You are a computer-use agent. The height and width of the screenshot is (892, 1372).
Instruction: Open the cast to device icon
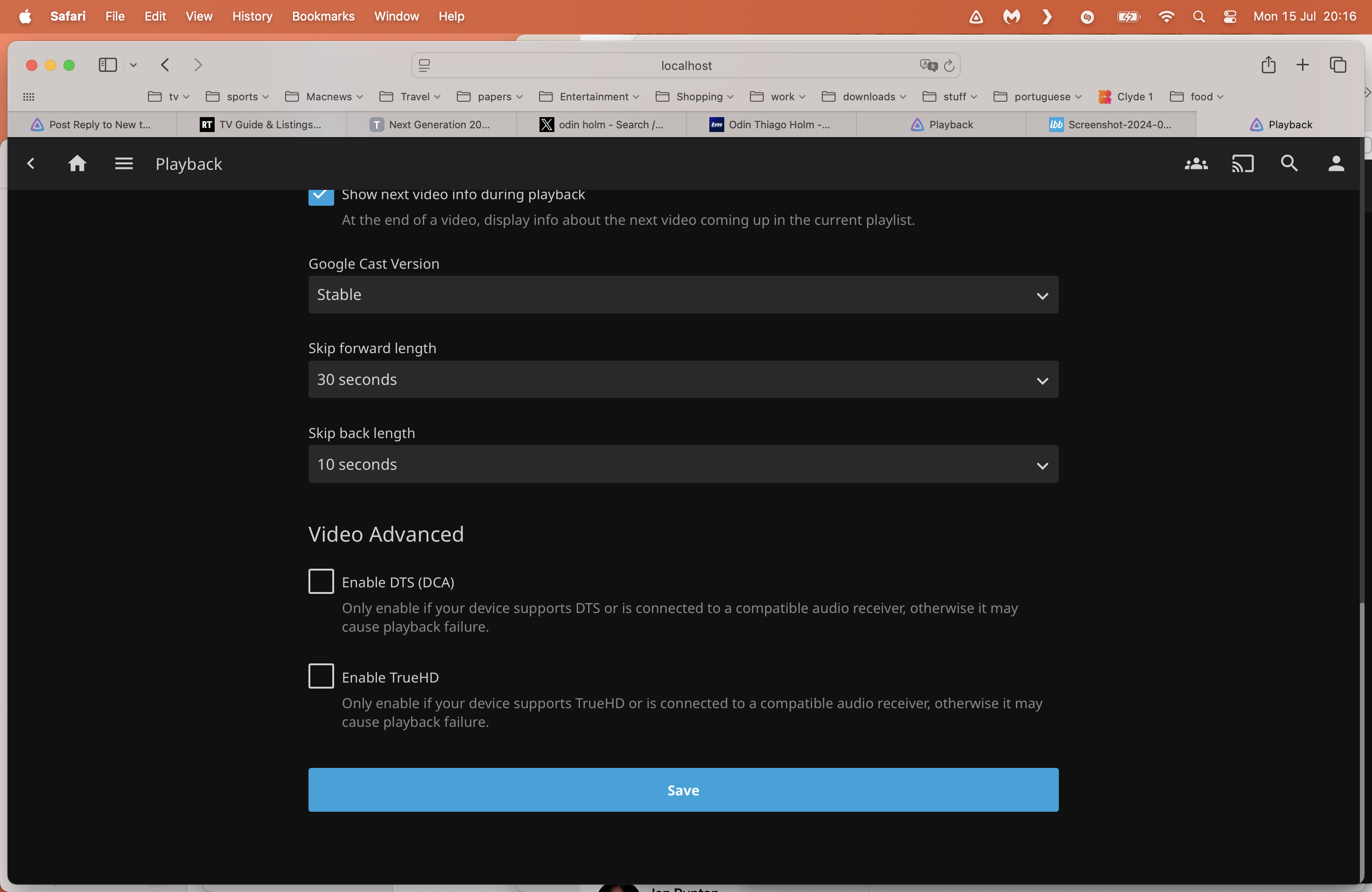(1242, 164)
